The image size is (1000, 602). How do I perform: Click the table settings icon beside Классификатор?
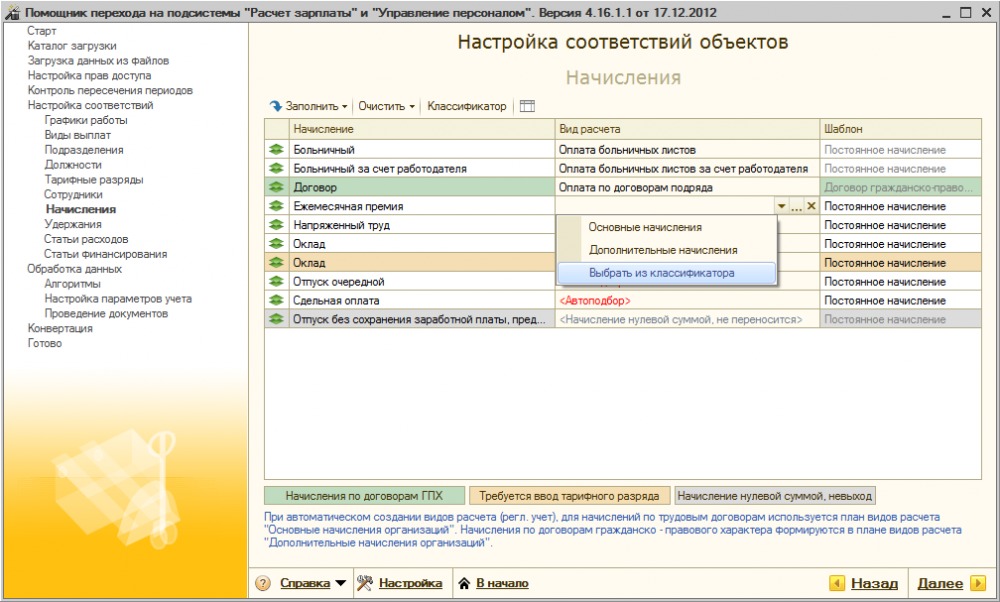click(x=527, y=106)
